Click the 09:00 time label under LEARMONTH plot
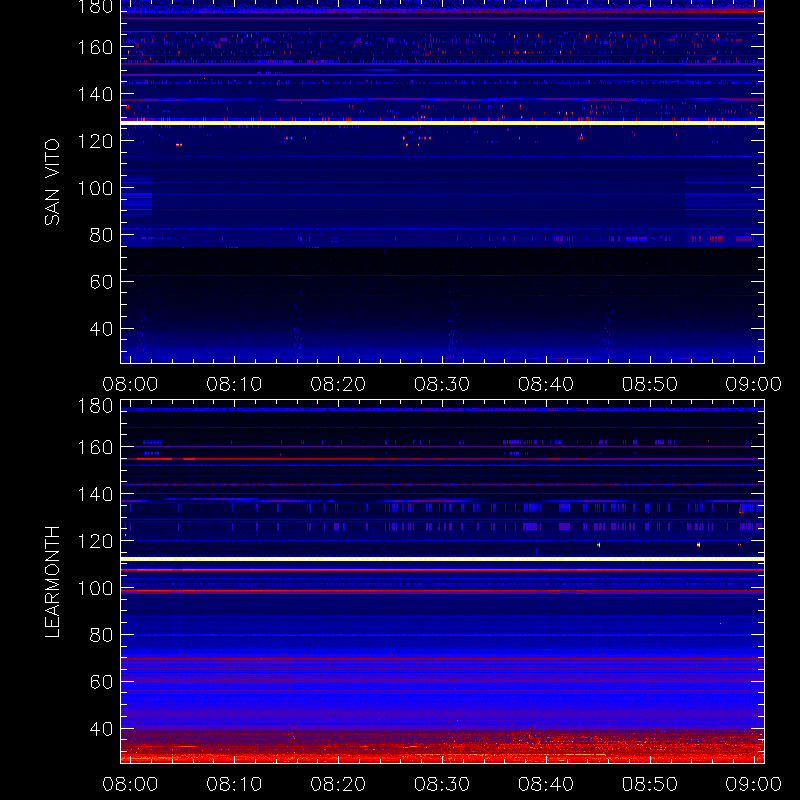The width and height of the screenshot is (800, 800). (x=754, y=784)
